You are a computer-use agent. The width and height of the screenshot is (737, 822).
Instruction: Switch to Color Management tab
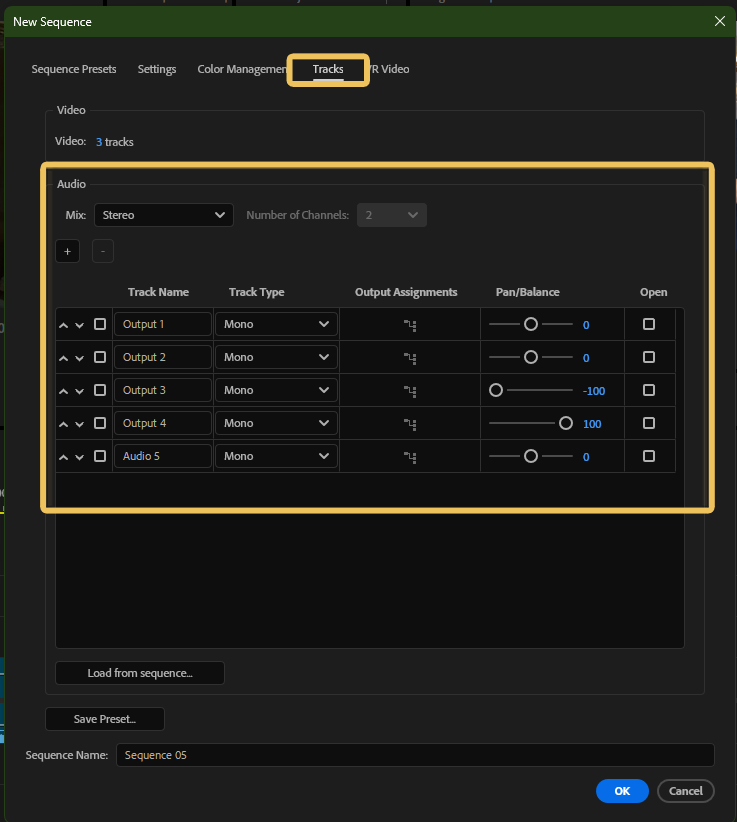coord(242,69)
